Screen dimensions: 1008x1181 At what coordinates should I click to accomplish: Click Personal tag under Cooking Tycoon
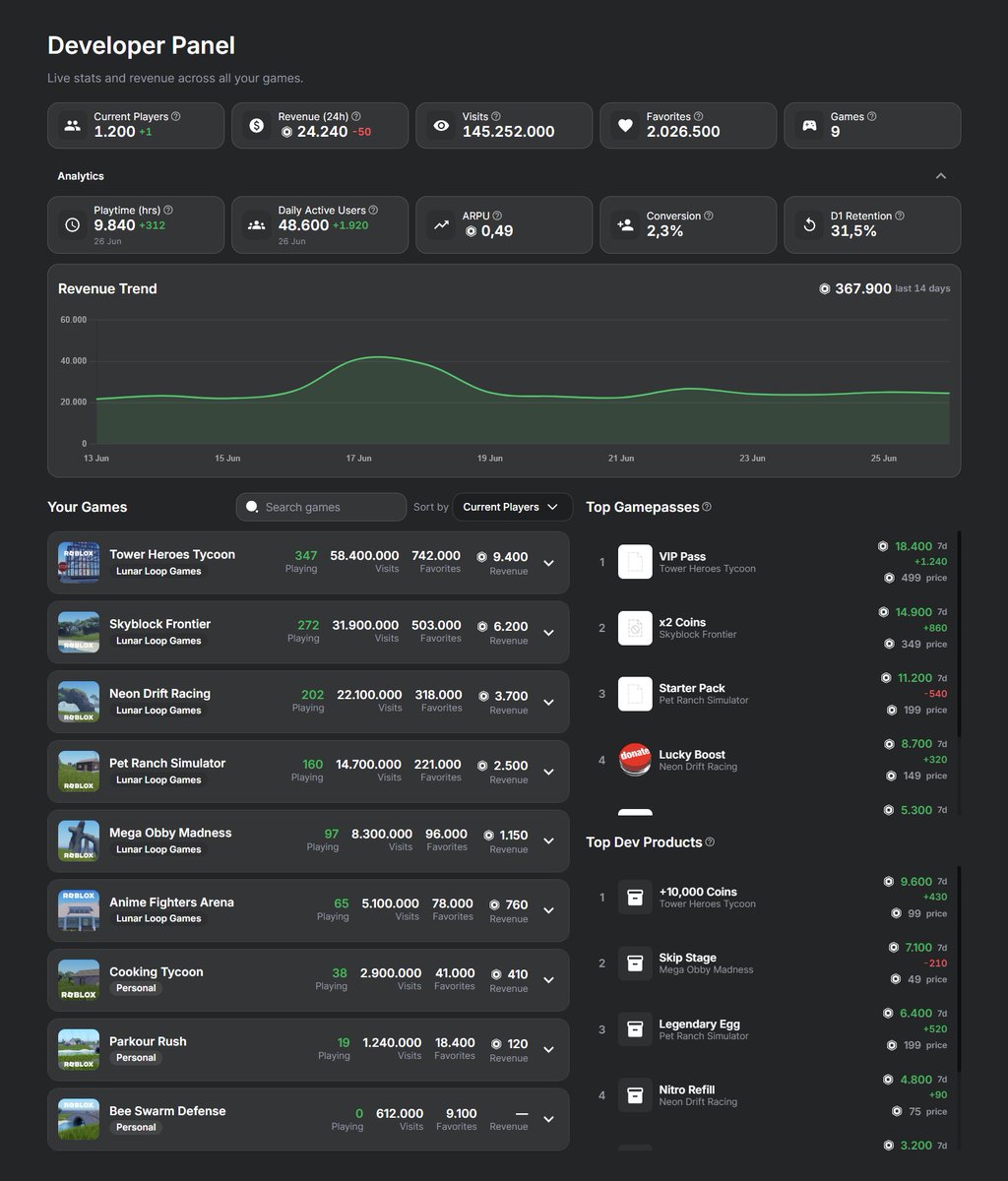coord(136,988)
